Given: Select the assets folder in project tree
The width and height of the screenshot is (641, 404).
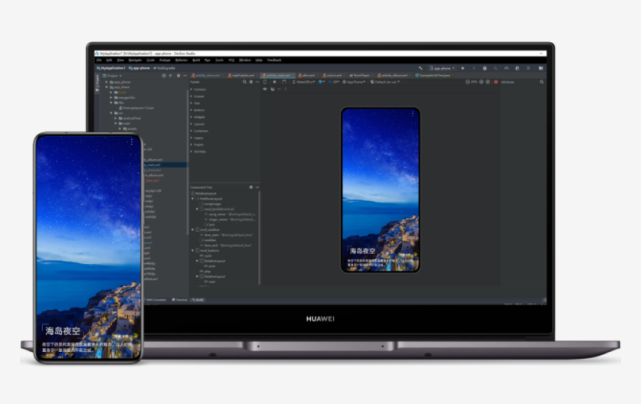Looking at the screenshot, I should (130, 128).
